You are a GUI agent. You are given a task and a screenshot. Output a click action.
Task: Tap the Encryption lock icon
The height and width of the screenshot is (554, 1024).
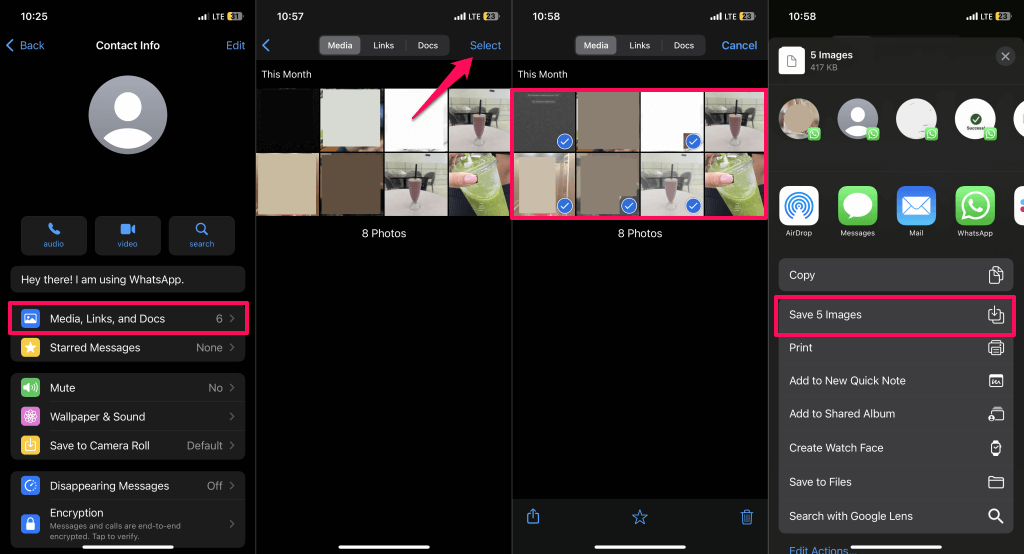click(x=30, y=523)
